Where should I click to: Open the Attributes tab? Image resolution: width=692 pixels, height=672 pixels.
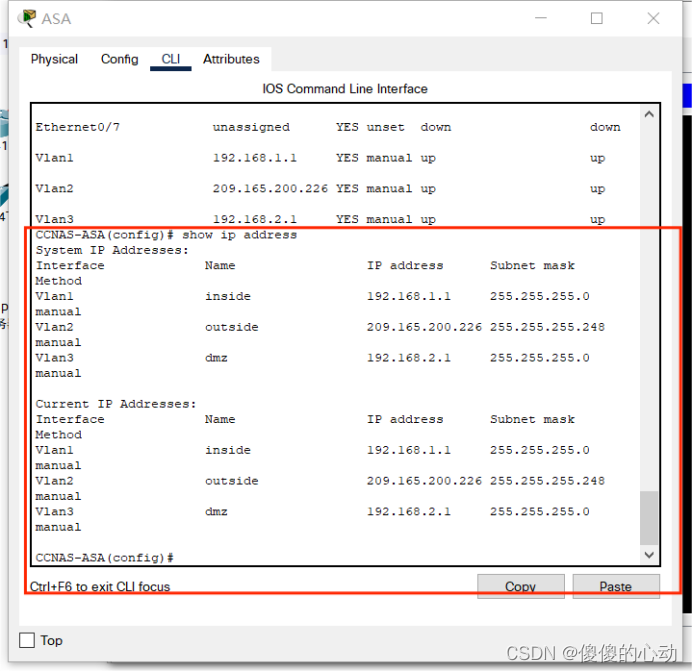pyautogui.click(x=231, y=59)
